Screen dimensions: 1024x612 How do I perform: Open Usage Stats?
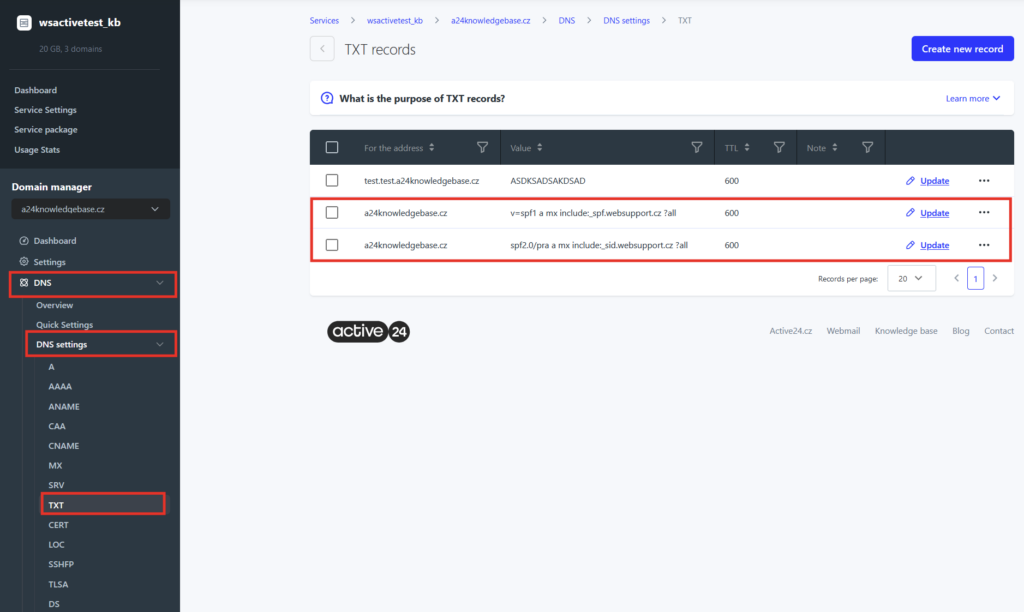(x=37, y=150)
